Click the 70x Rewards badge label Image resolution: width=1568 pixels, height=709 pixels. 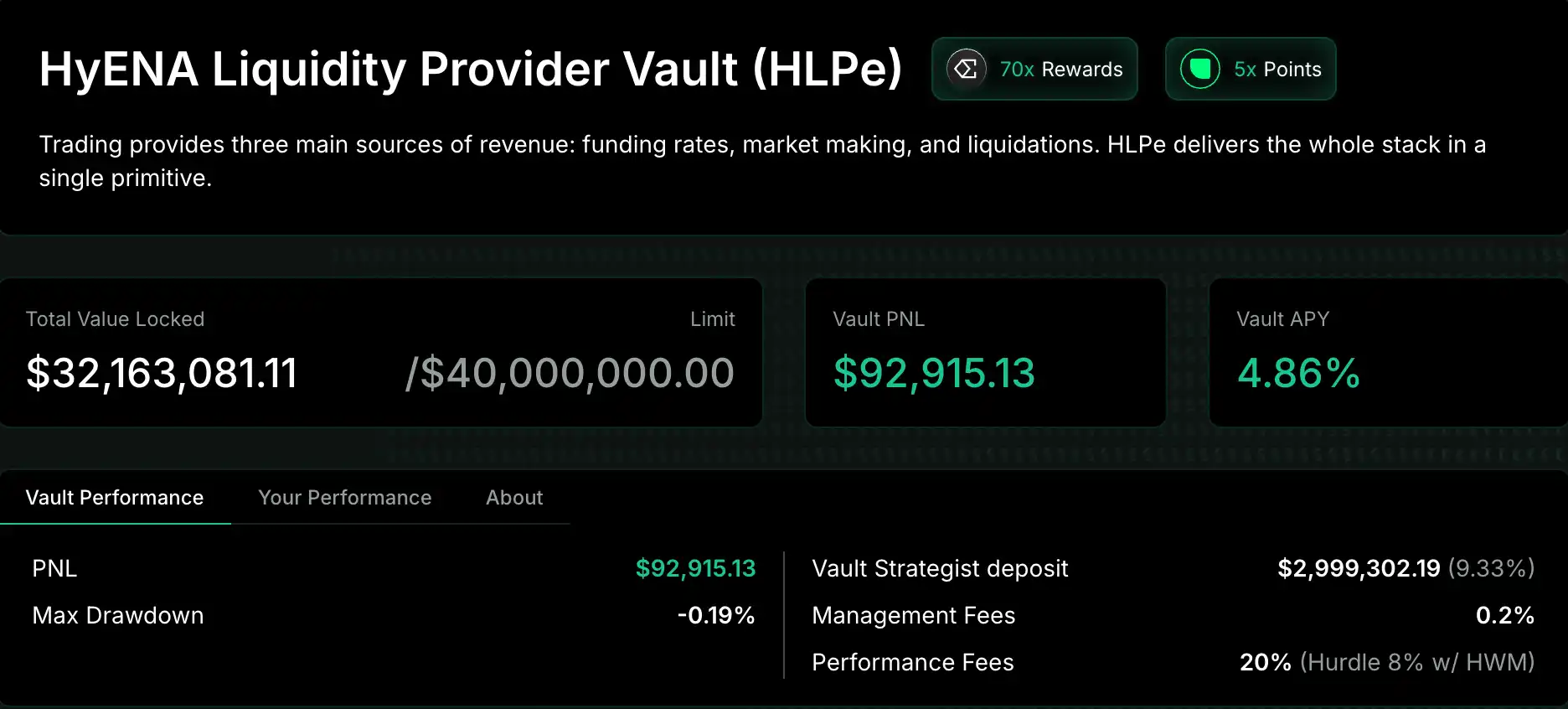[1061, 70]
